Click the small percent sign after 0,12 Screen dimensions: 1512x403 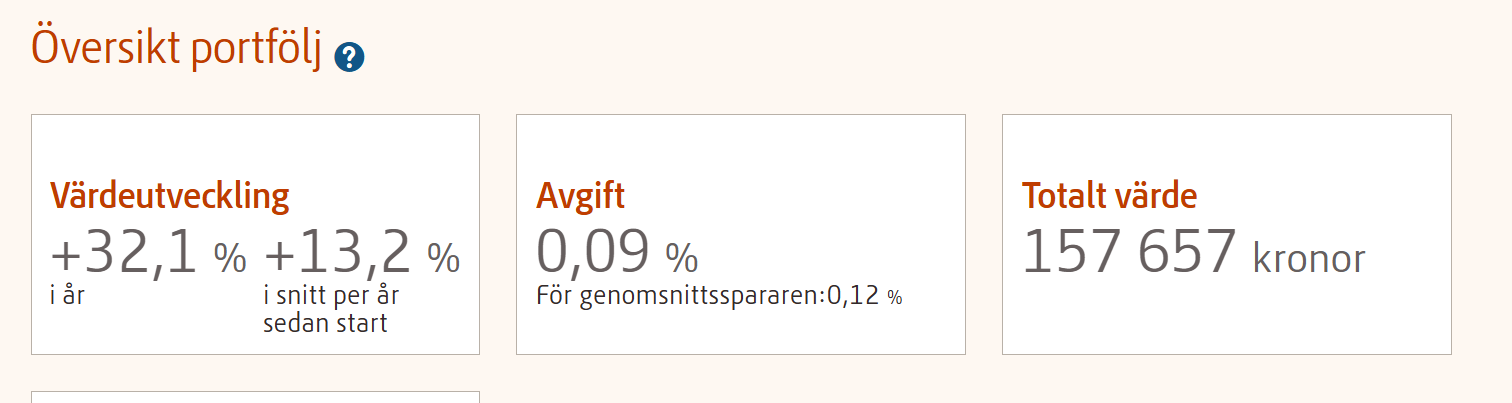[x=894, y=298]
